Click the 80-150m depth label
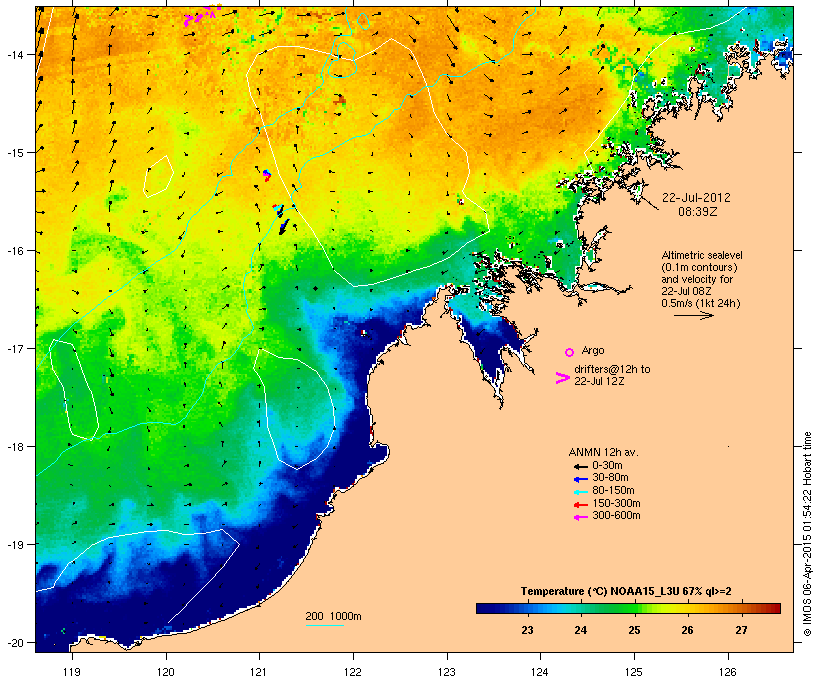The image size is (820, 680). 613,491
